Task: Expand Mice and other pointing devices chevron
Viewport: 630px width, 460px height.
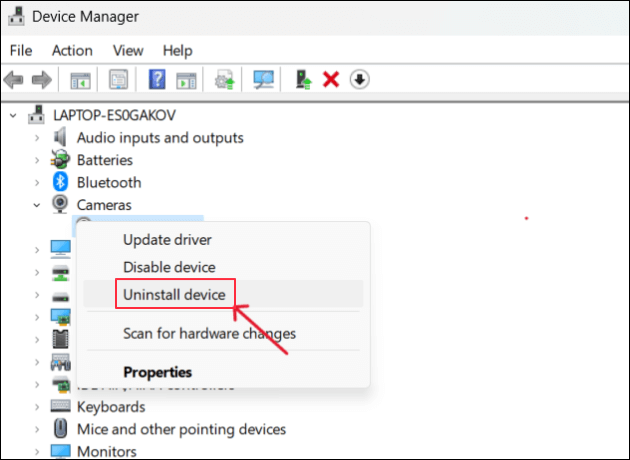Action: point(37,429)
